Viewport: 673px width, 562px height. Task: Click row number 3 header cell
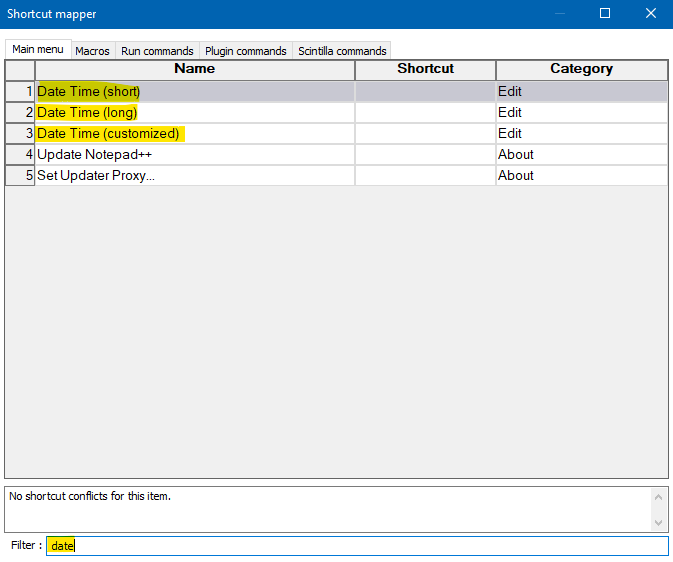pos(20,134)
